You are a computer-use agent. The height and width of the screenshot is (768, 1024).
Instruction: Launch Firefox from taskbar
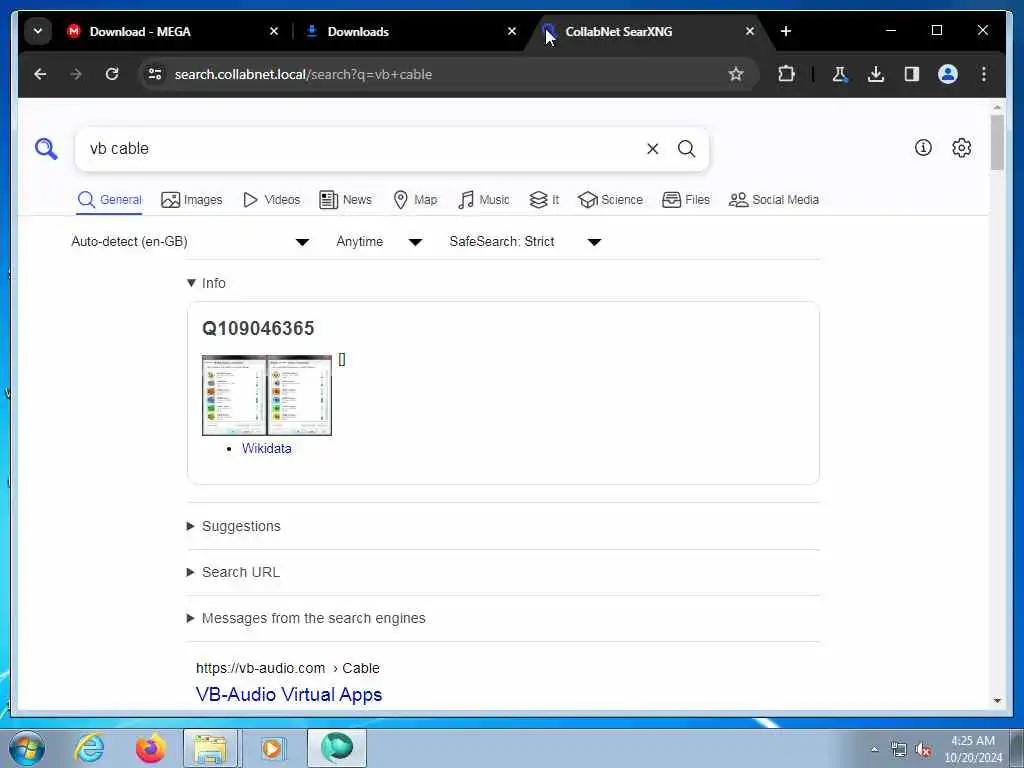coord(150,748)
